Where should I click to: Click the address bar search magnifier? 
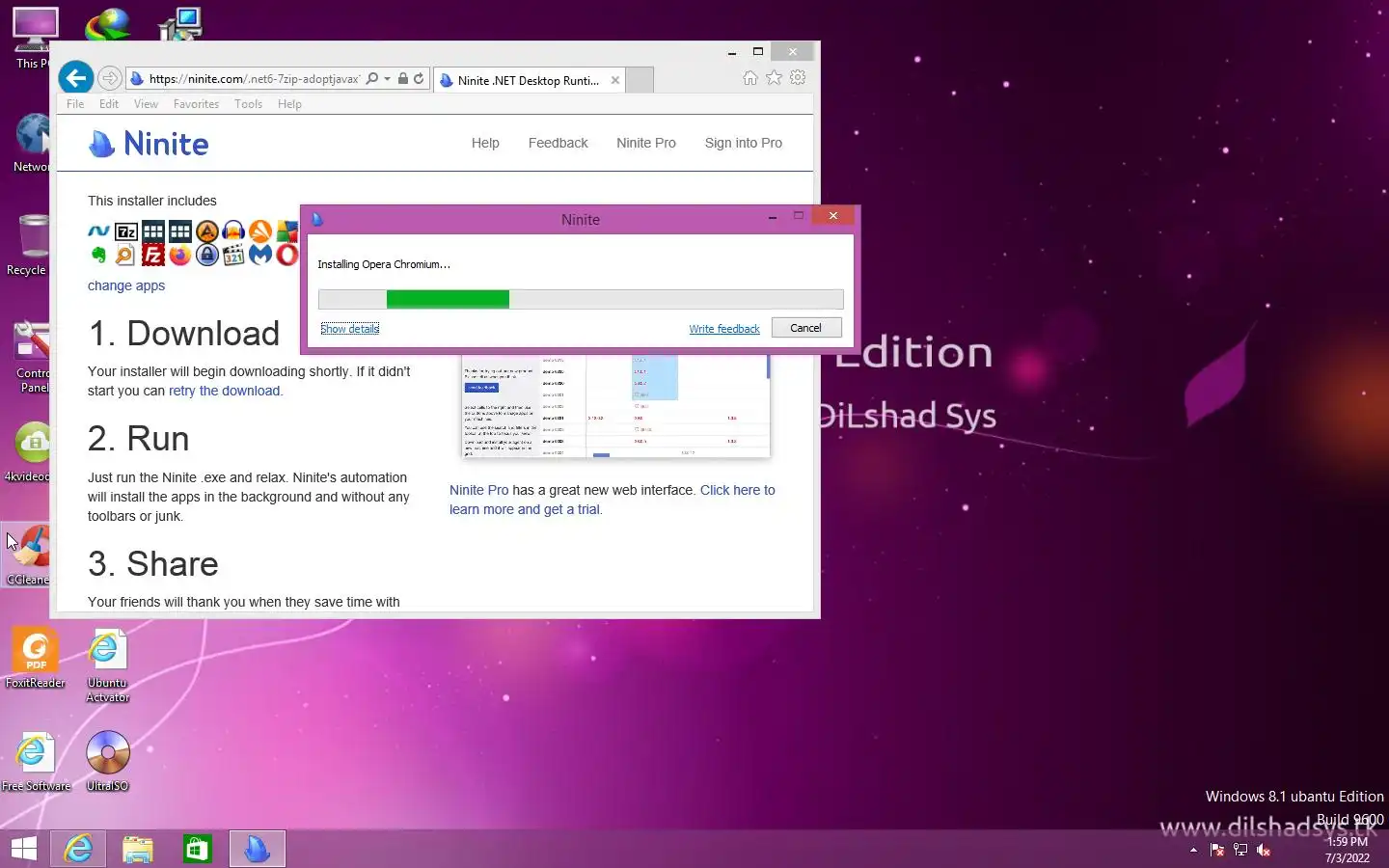click(372, 79)
